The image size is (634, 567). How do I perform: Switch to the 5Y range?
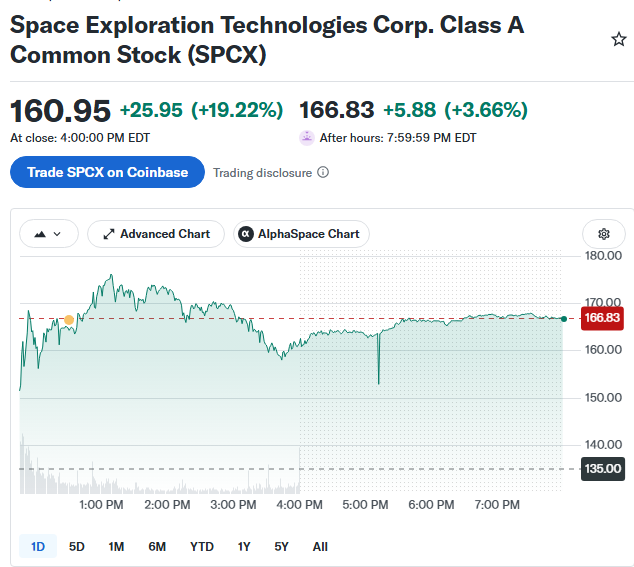(x=281, y=546)
